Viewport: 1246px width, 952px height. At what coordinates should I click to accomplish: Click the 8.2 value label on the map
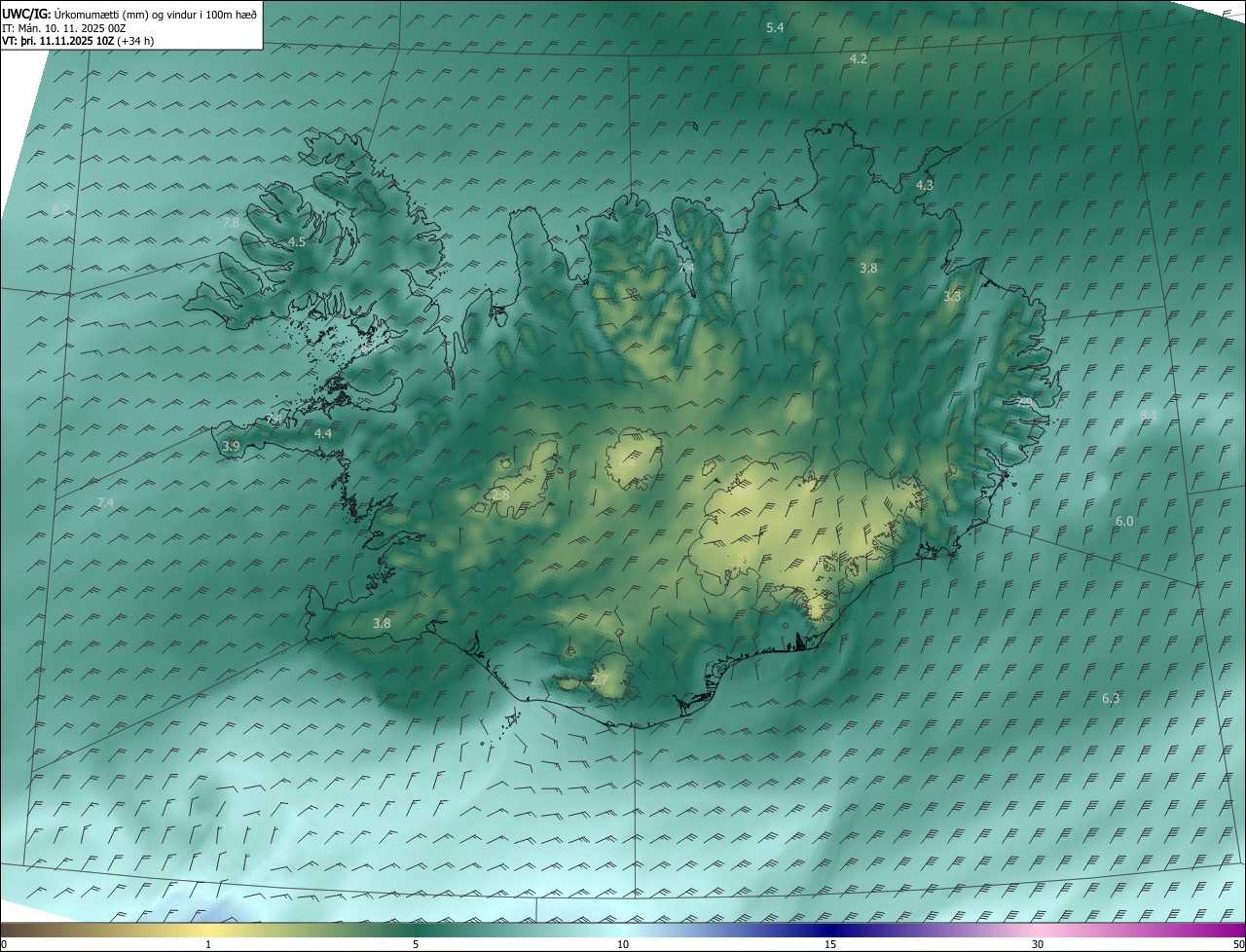[59, 210]
